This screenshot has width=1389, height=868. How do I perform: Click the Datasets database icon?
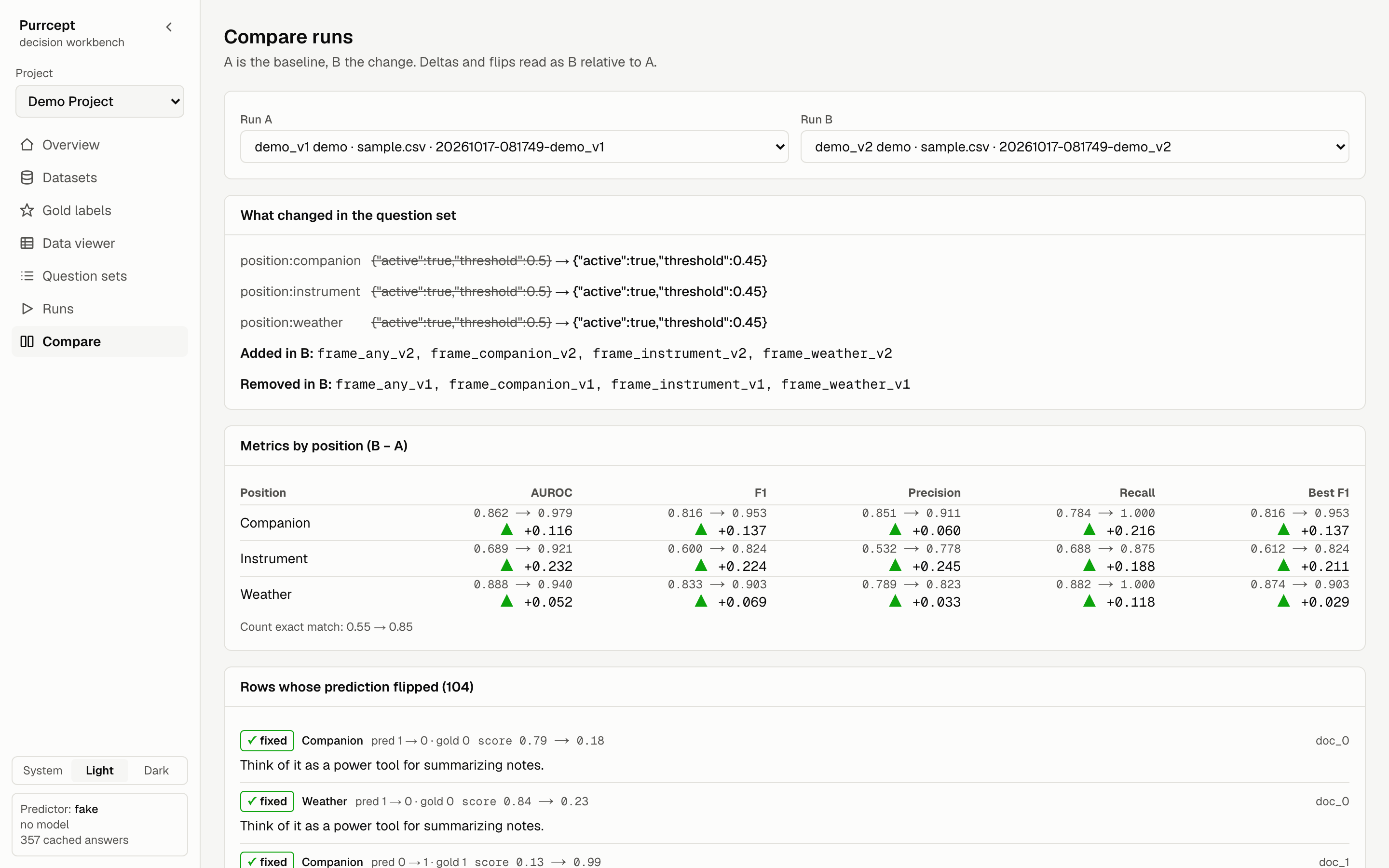27,177
